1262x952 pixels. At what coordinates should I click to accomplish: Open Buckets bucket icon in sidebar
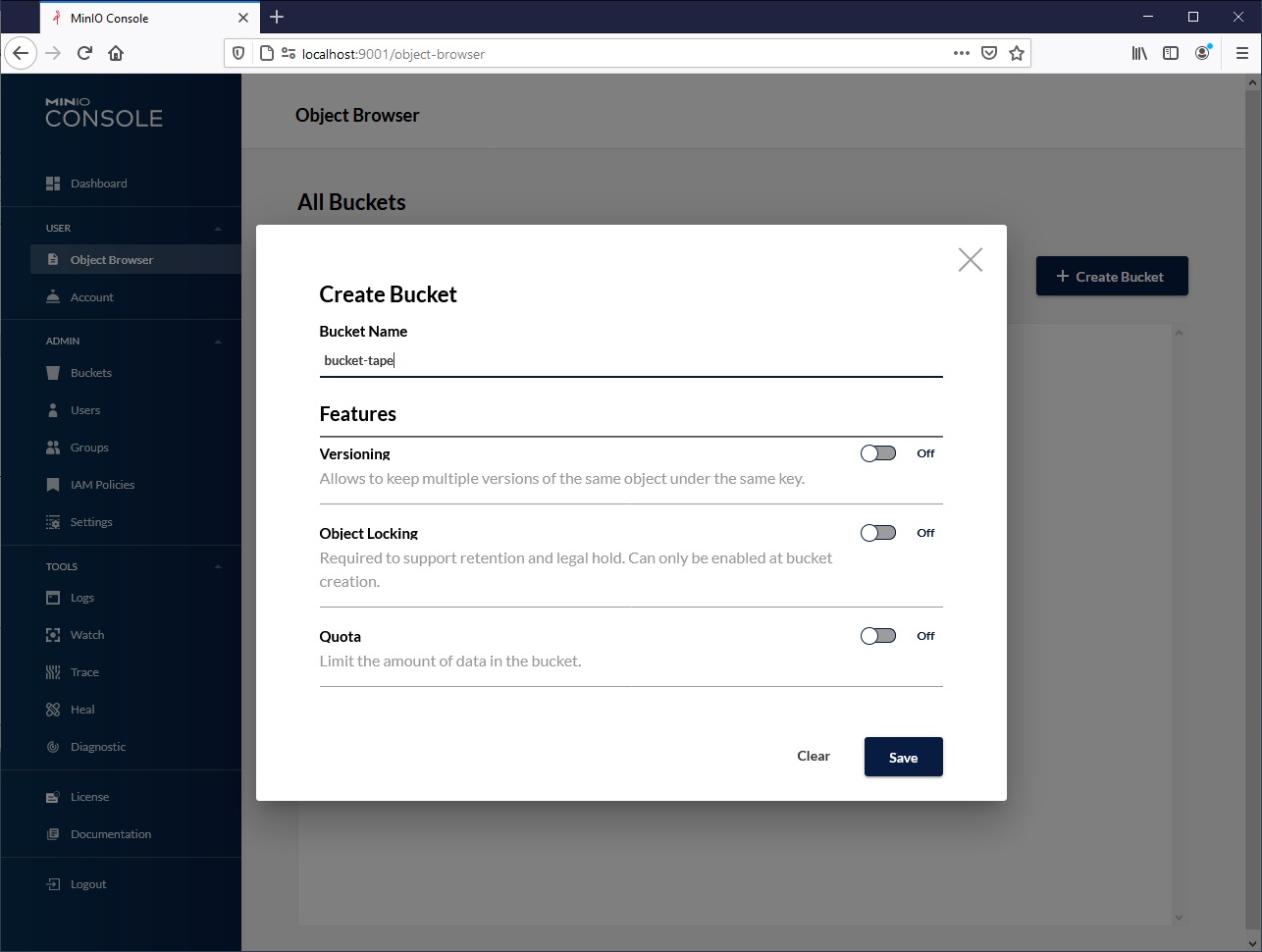53,373
